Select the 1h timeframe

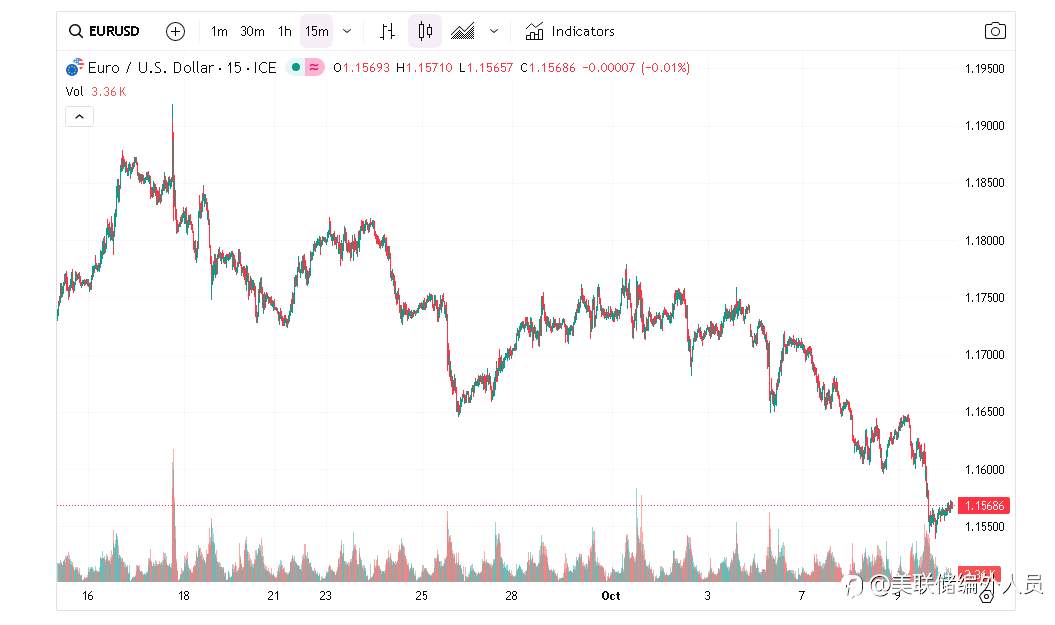(x=285, y=31)
